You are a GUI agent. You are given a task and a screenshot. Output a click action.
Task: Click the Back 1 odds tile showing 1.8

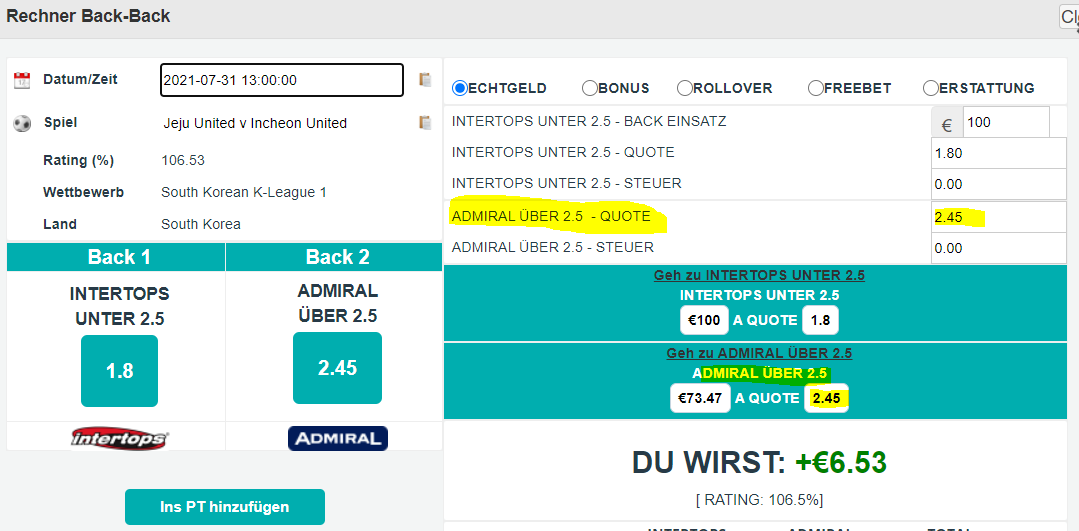119,371
